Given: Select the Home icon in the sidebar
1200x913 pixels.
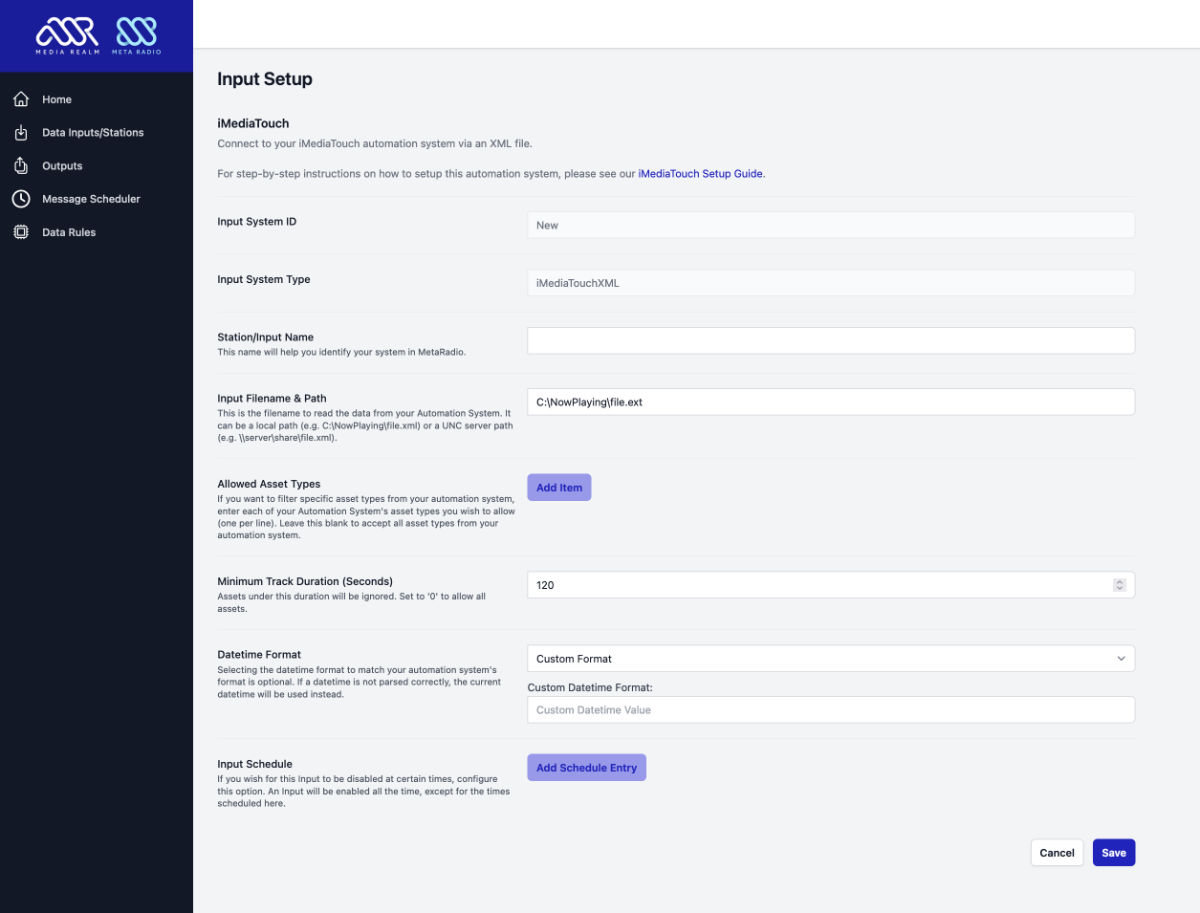Looking at the screenshot, I should pos(21,99).
